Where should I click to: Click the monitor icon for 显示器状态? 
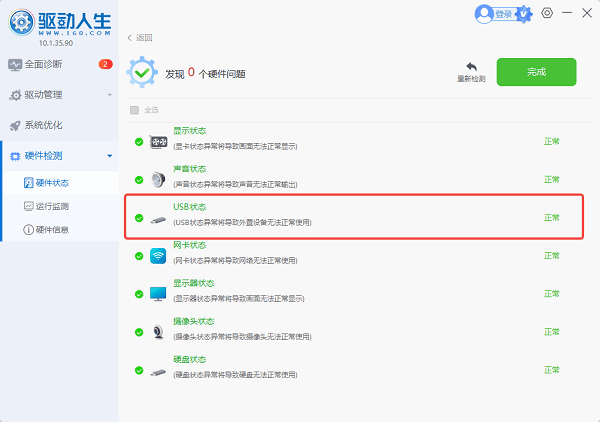pyautogui.click(x=158, y=294)
